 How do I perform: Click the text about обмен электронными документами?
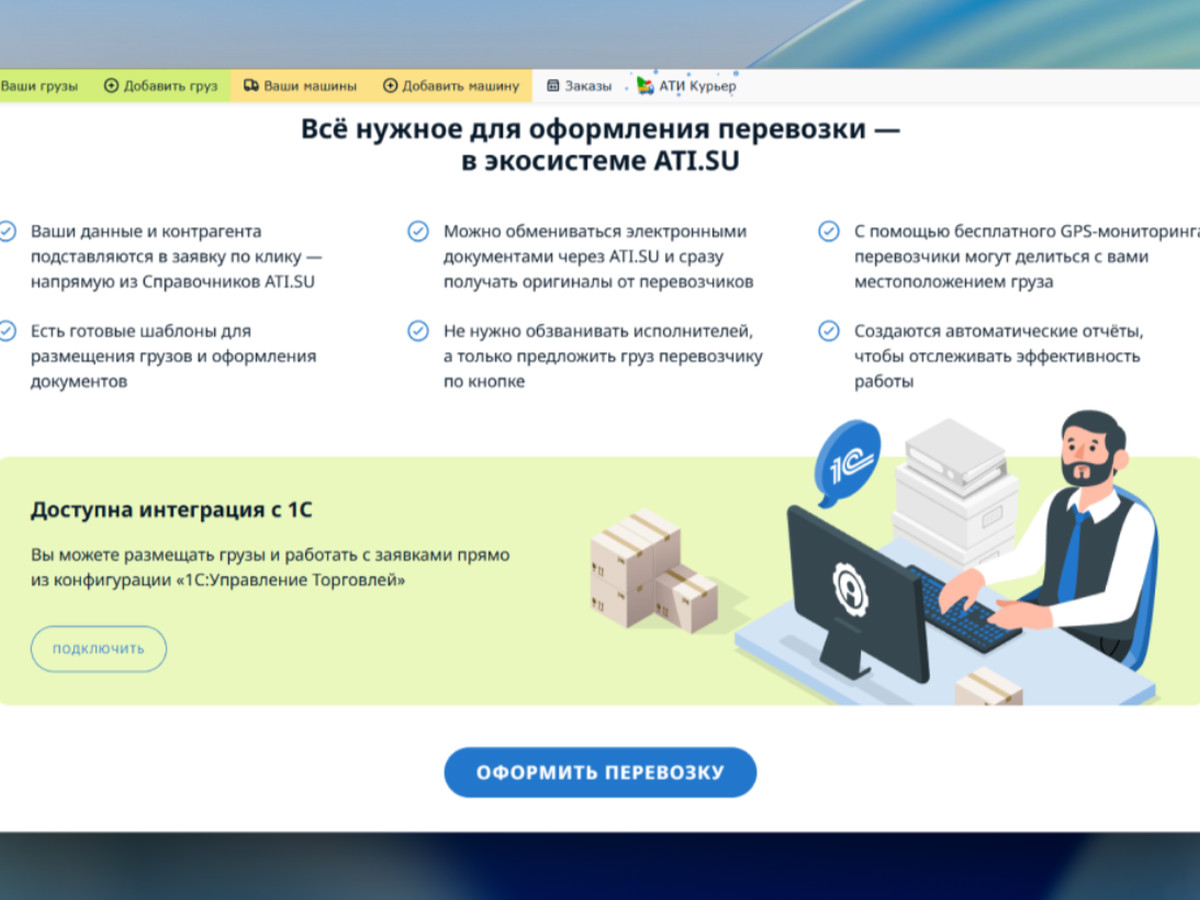tap(598, 257)
